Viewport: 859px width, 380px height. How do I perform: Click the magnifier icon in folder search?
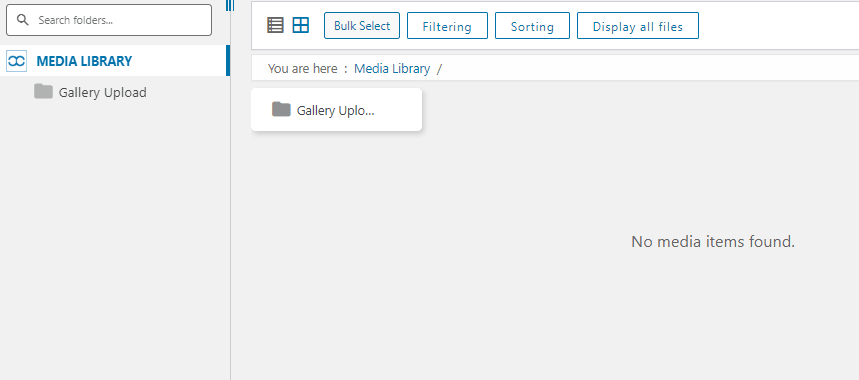(x=22, y=20)
